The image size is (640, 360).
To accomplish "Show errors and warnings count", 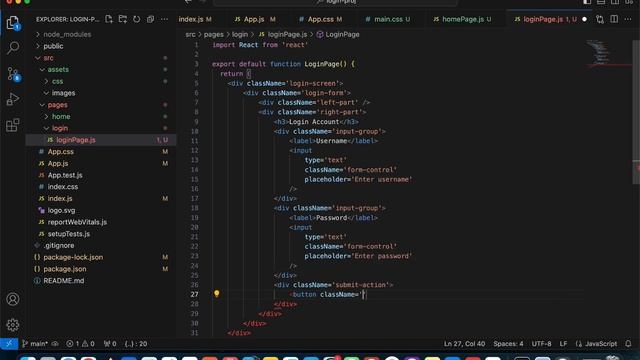I will point(80,344).
